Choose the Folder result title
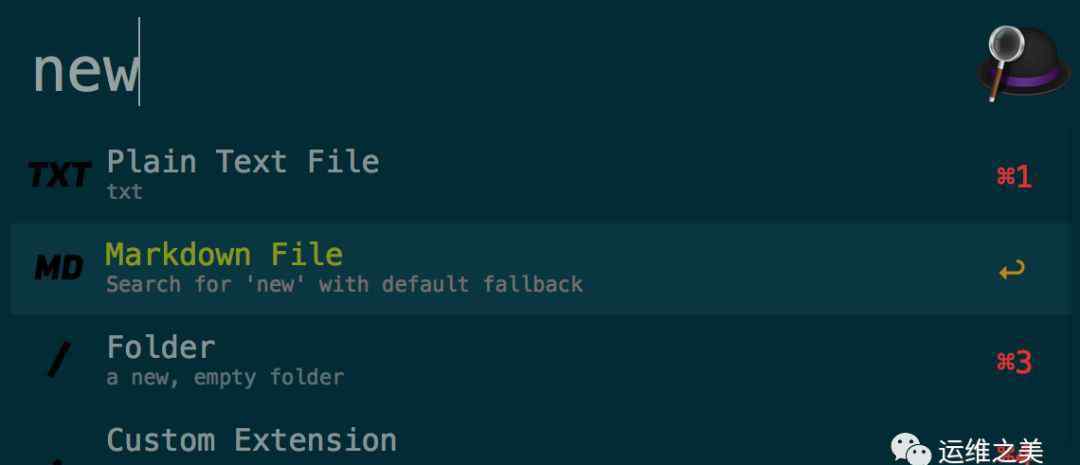 click(x=161, y=347)
